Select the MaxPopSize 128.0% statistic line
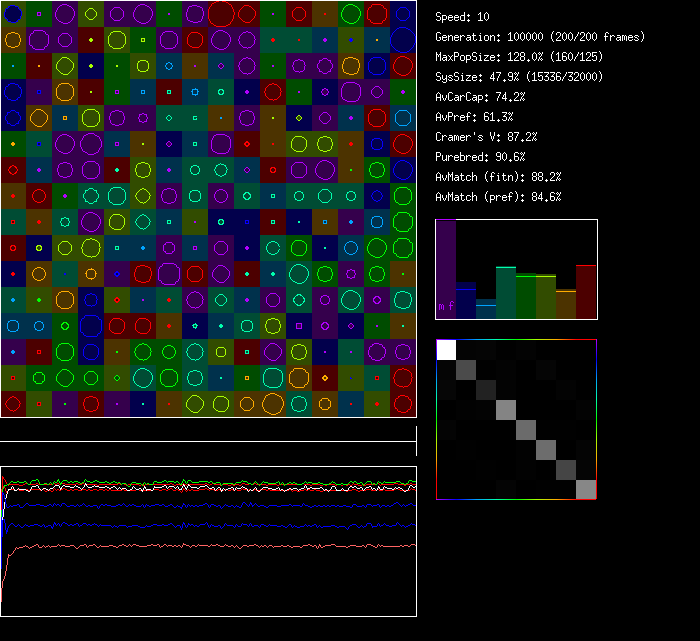The height and width of the screenshot is (641, 700). [519, 57]
